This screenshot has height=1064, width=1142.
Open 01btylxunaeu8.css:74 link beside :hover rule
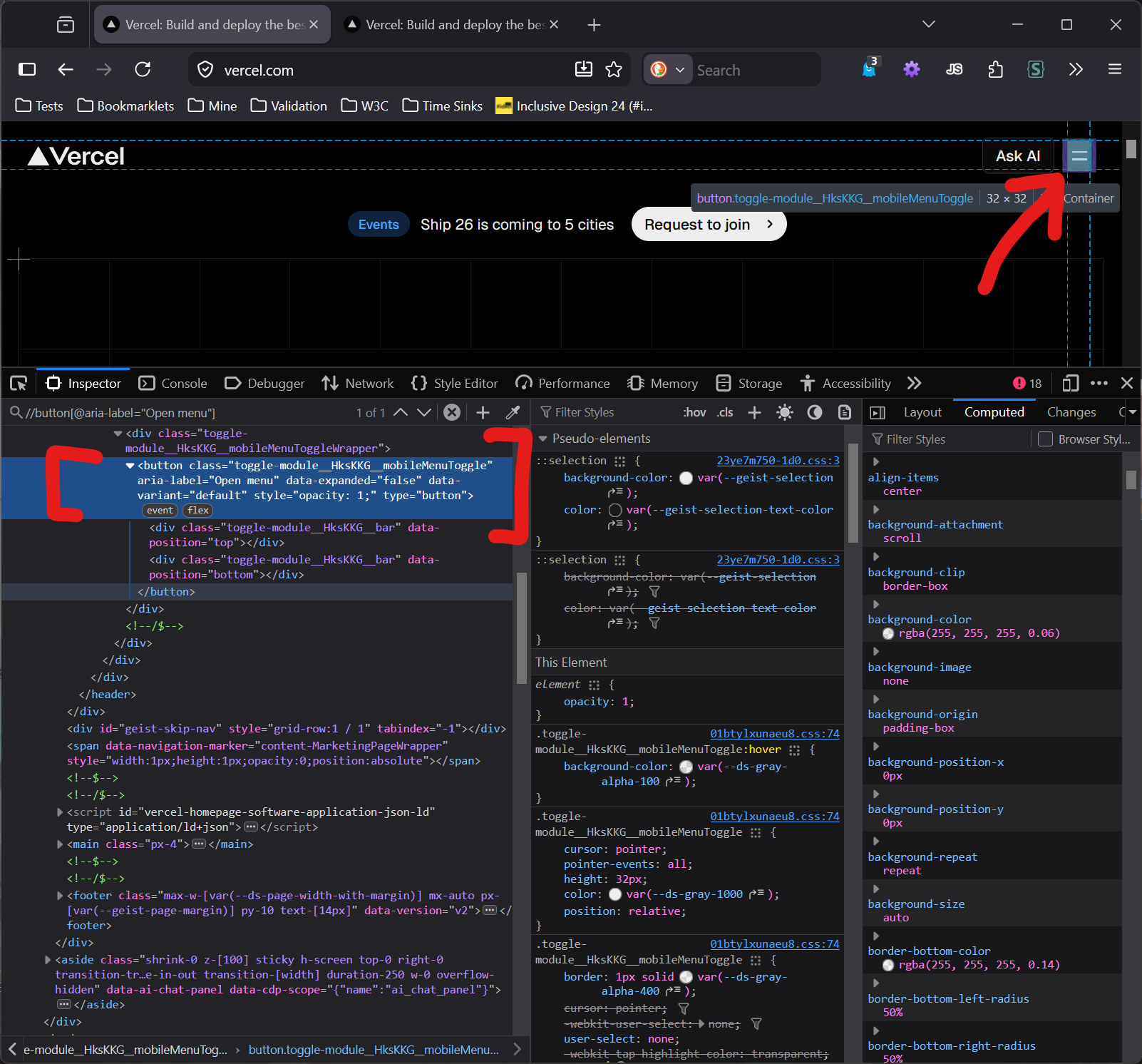click(x=774, y=734)
